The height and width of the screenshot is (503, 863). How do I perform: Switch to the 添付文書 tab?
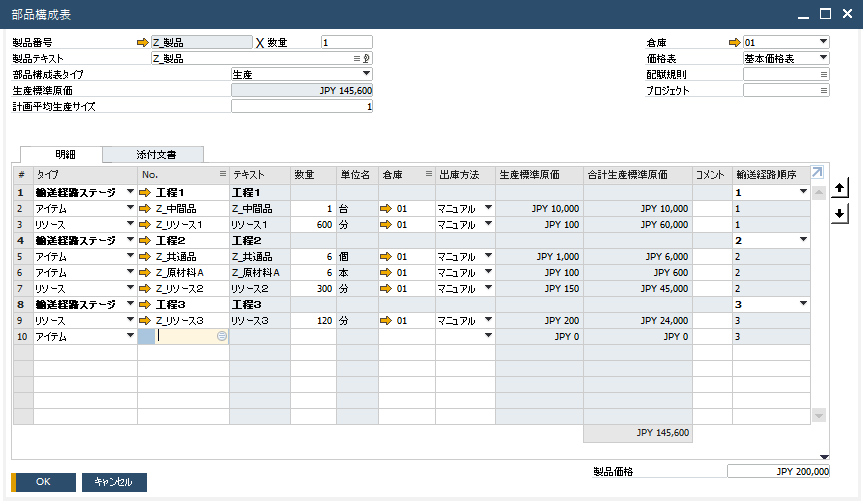point(156,155)
